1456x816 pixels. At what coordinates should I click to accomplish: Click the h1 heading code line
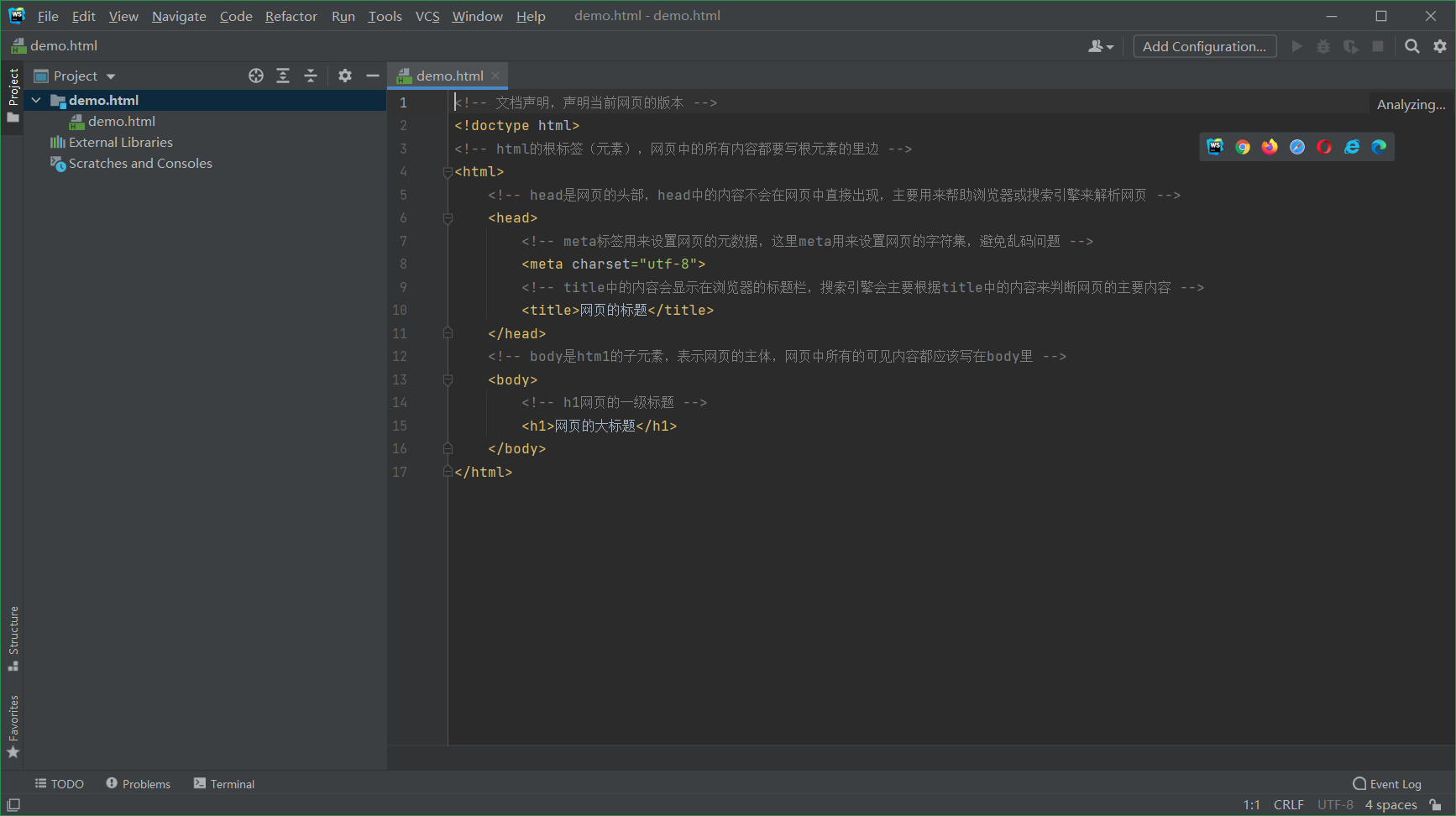coord(599,426)
